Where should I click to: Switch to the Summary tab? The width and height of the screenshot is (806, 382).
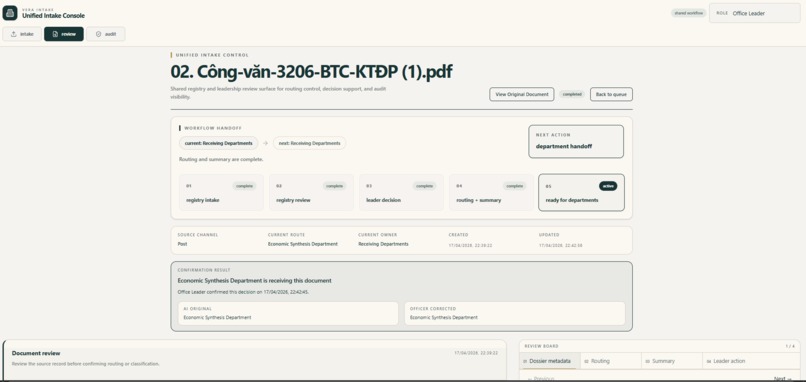click(672, 361)
